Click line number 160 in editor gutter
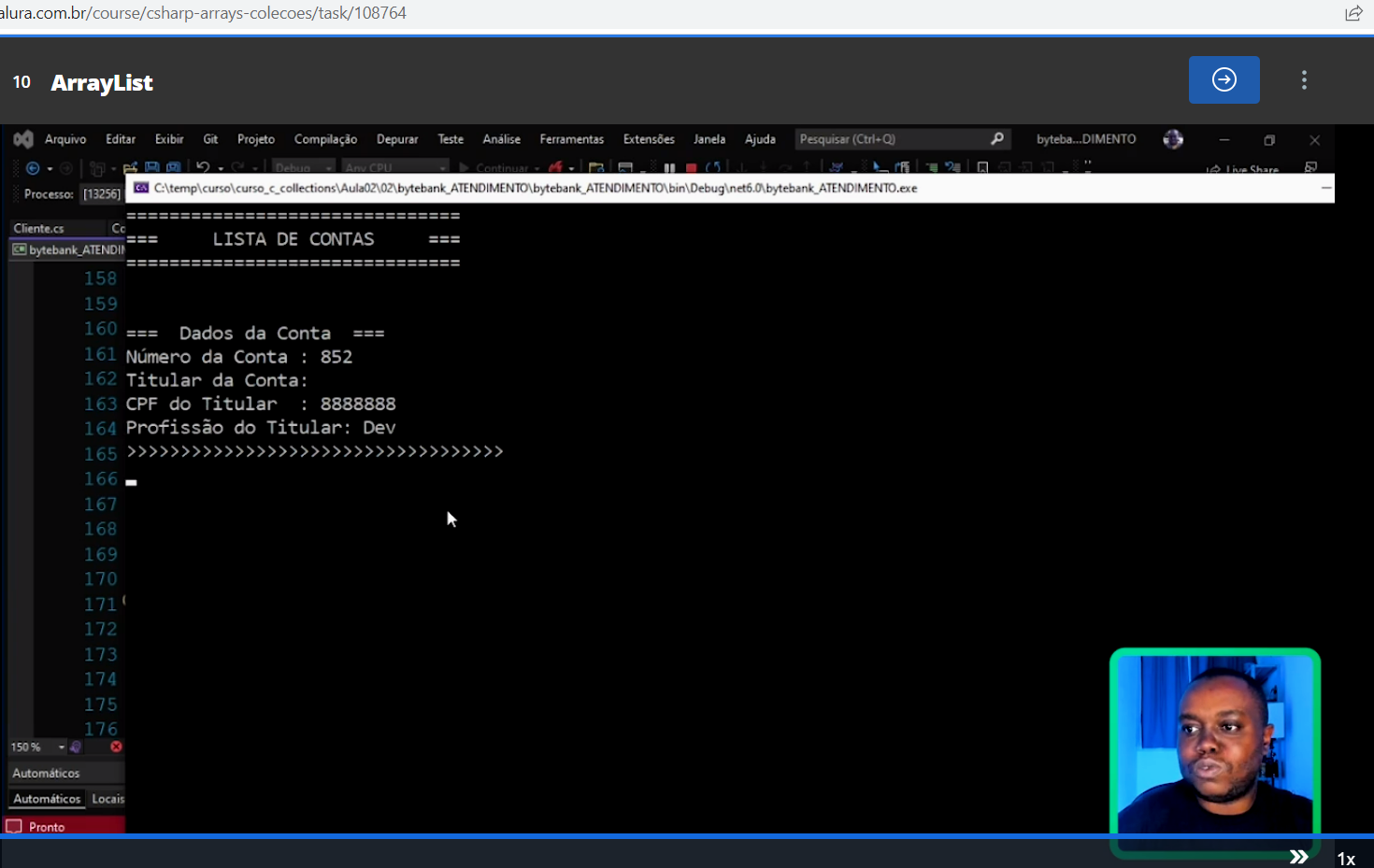This screenshot has width=1374, height=868. [x=101, y=329]
